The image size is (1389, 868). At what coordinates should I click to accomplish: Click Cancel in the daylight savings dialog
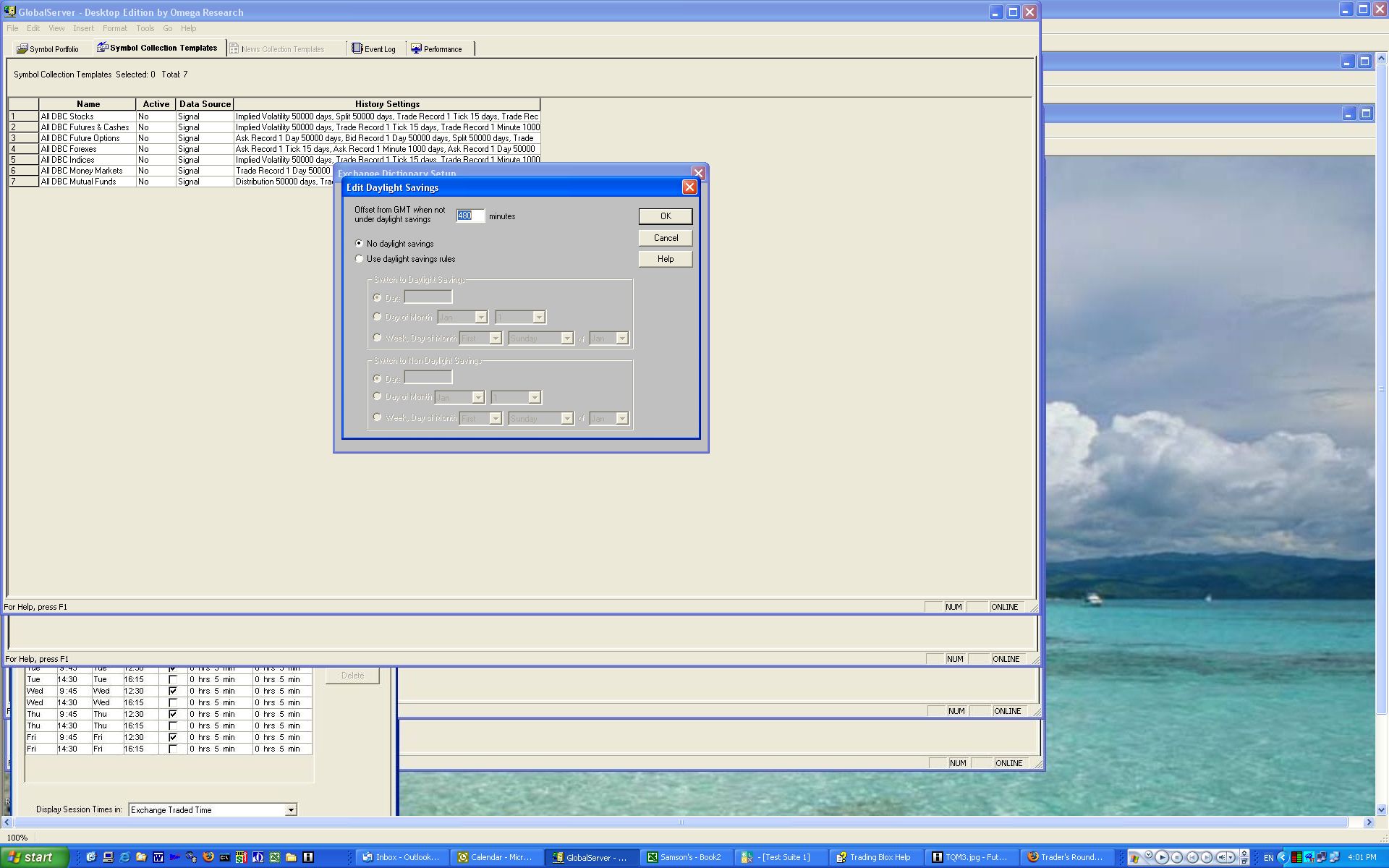coord(665,238)
